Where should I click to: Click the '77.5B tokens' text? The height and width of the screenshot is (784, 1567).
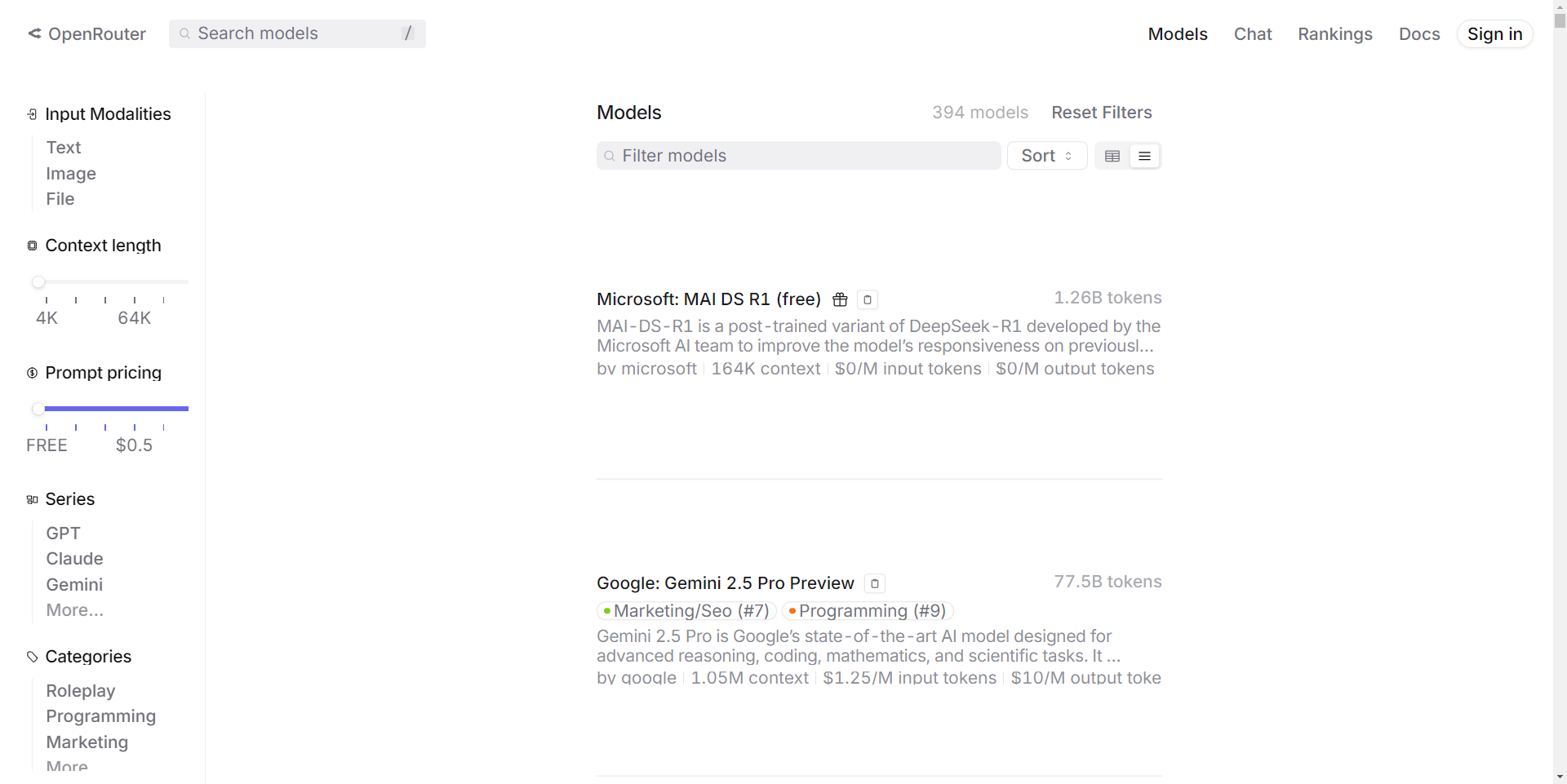coord(1108,582)
